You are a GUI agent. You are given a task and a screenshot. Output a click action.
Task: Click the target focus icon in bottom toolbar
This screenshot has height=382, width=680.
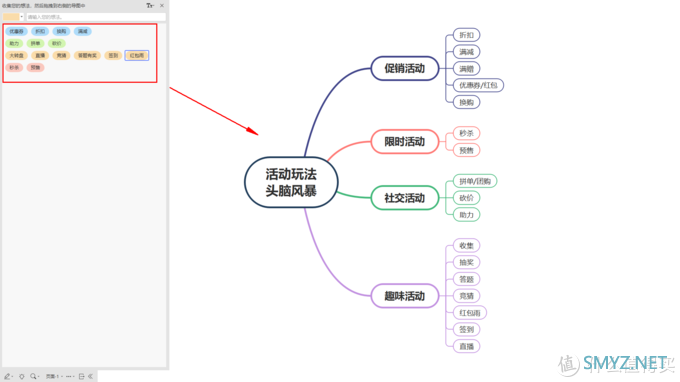(22, 376)
